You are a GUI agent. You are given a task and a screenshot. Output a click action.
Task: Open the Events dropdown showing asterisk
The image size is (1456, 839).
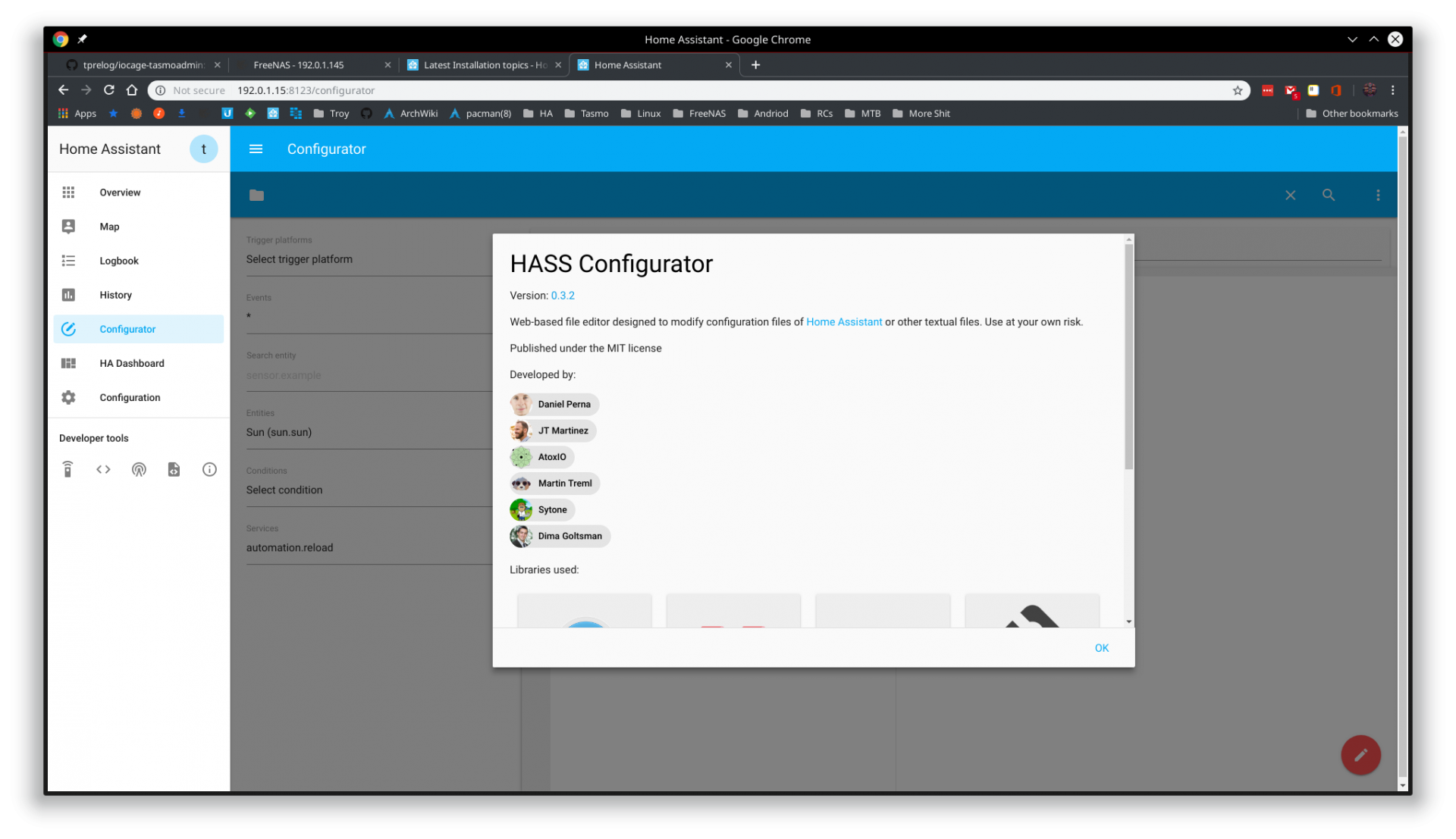(369, 317)
